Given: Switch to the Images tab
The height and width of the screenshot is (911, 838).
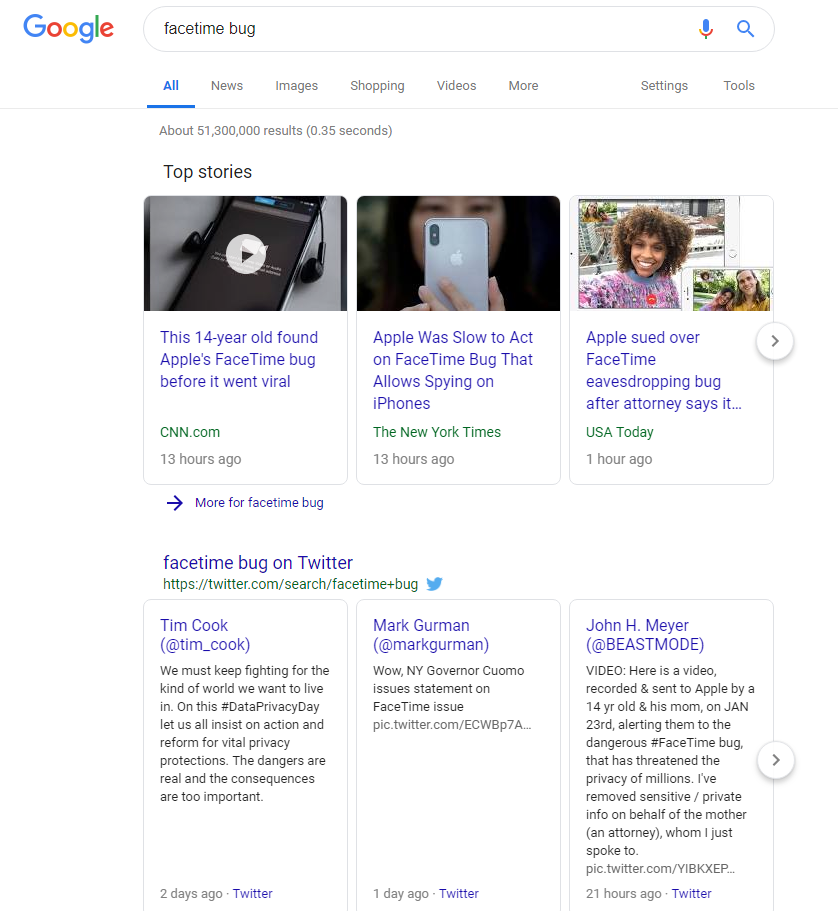Looking at the screenshot, I should 297,86.
